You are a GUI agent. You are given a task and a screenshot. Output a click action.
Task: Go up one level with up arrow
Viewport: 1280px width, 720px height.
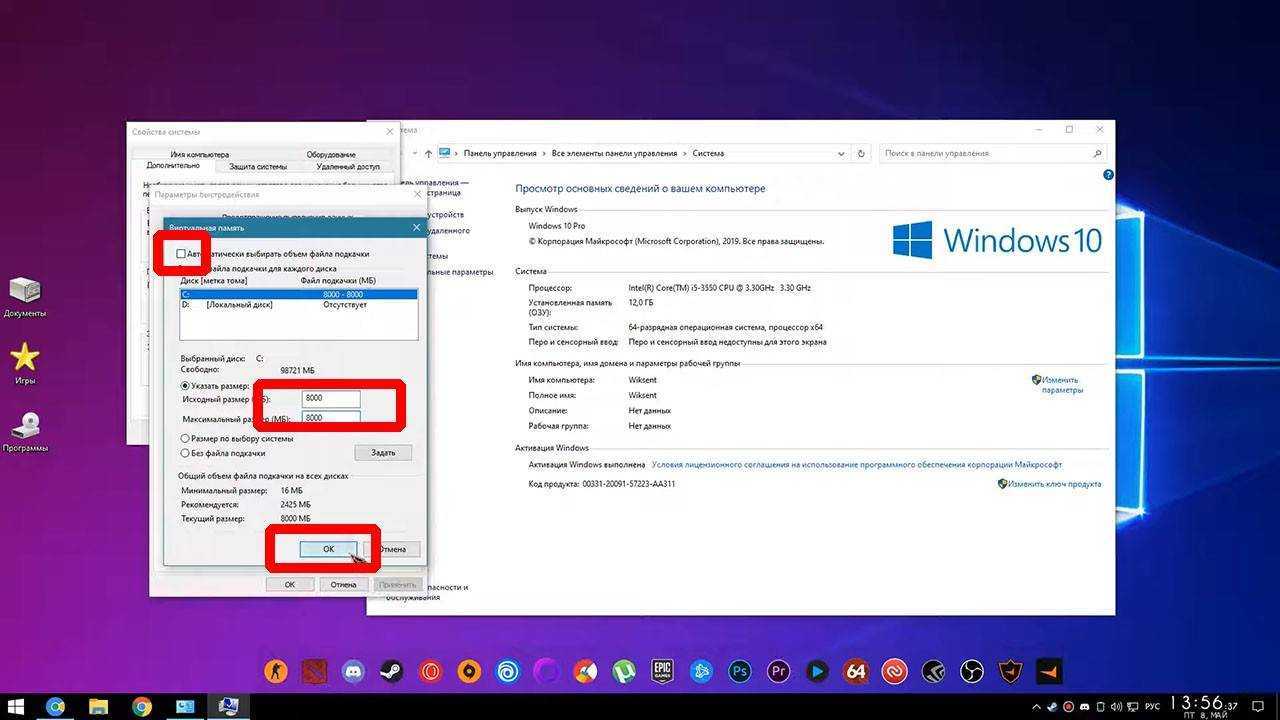point(429,154)
